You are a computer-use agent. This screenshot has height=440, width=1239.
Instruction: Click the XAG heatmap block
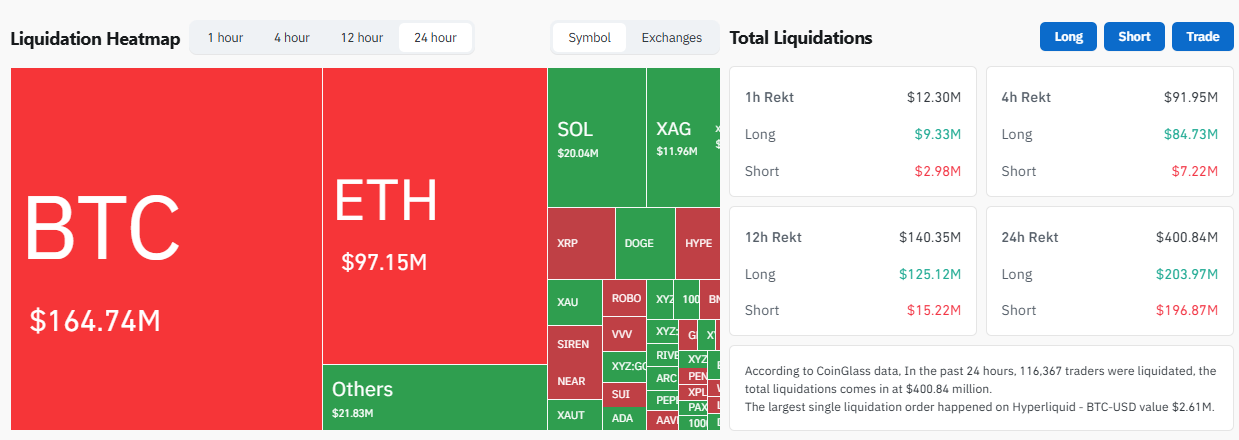[680, 137]
